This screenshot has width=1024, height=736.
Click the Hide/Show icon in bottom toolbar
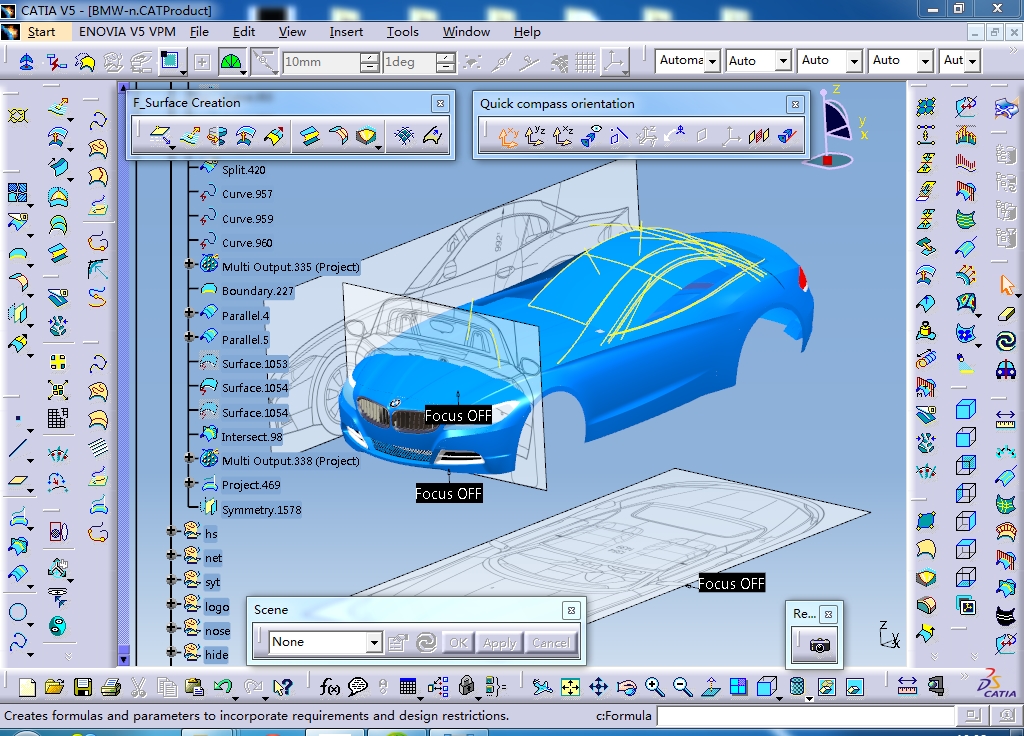tap(827, 687)
